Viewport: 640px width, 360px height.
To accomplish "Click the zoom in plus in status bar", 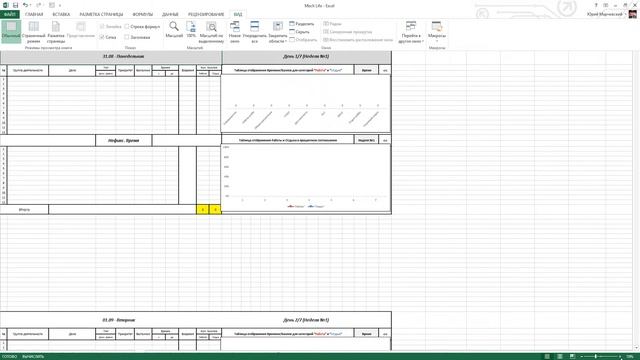I will [621, 357].
